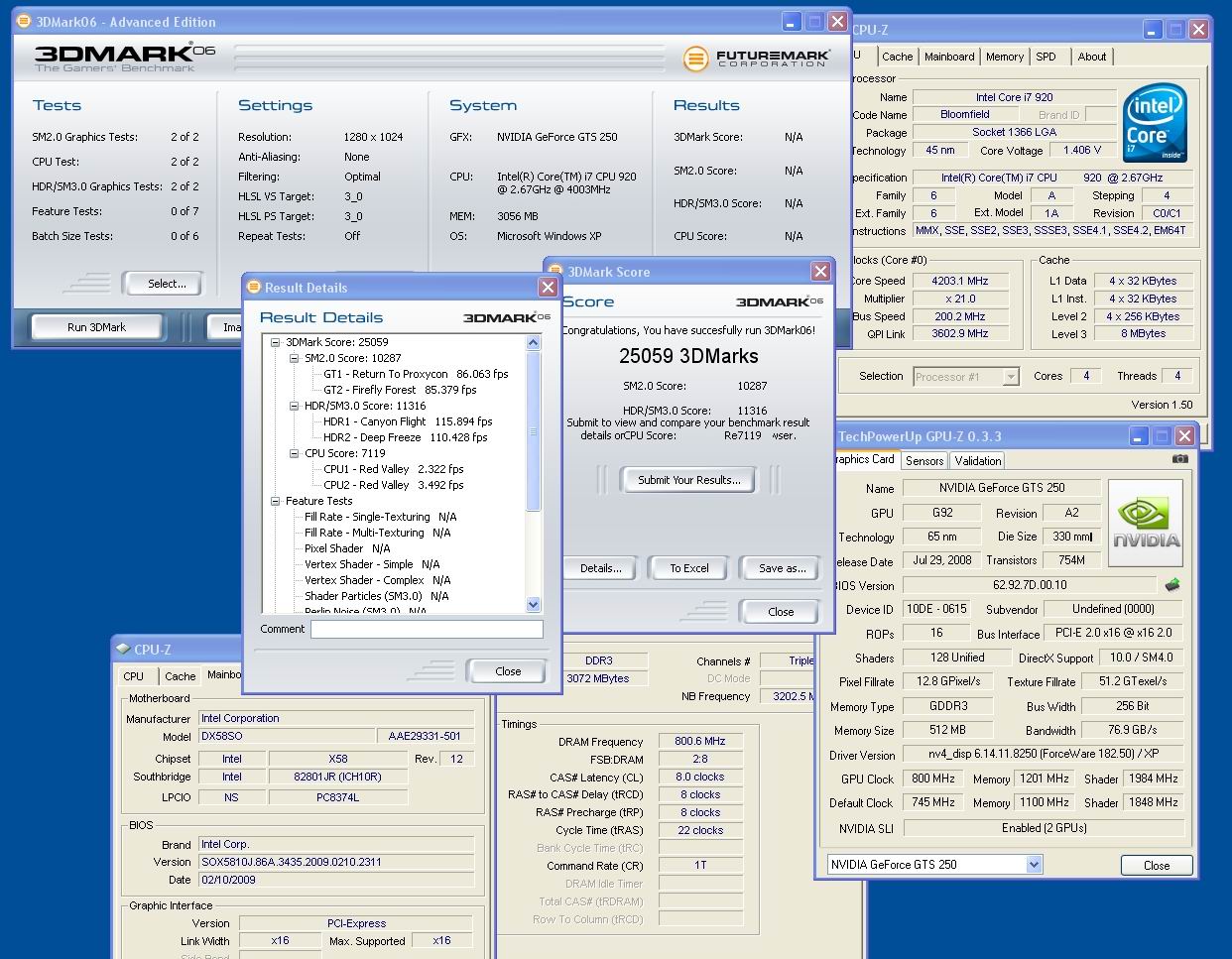Image resolution: width=1232 pixels, height=959 pixels.
Task: Click the 25059 3DMarks score text
Action: (688, 356)
